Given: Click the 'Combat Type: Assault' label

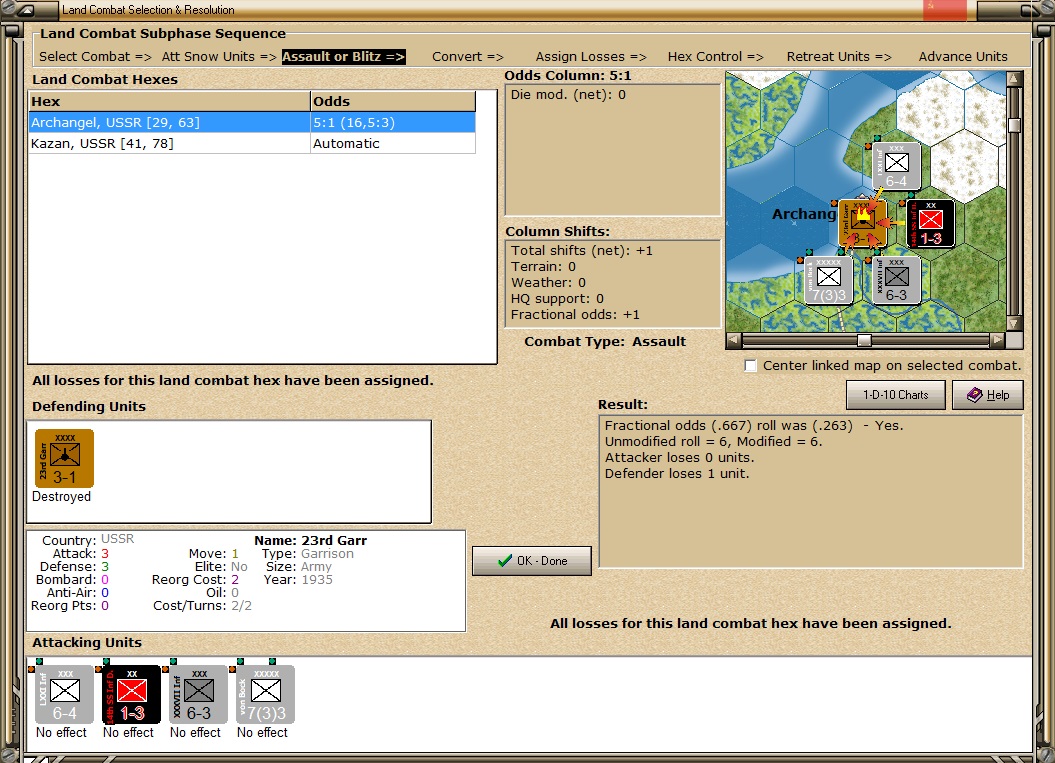Looking at the screenshot, I should [605, 341].
